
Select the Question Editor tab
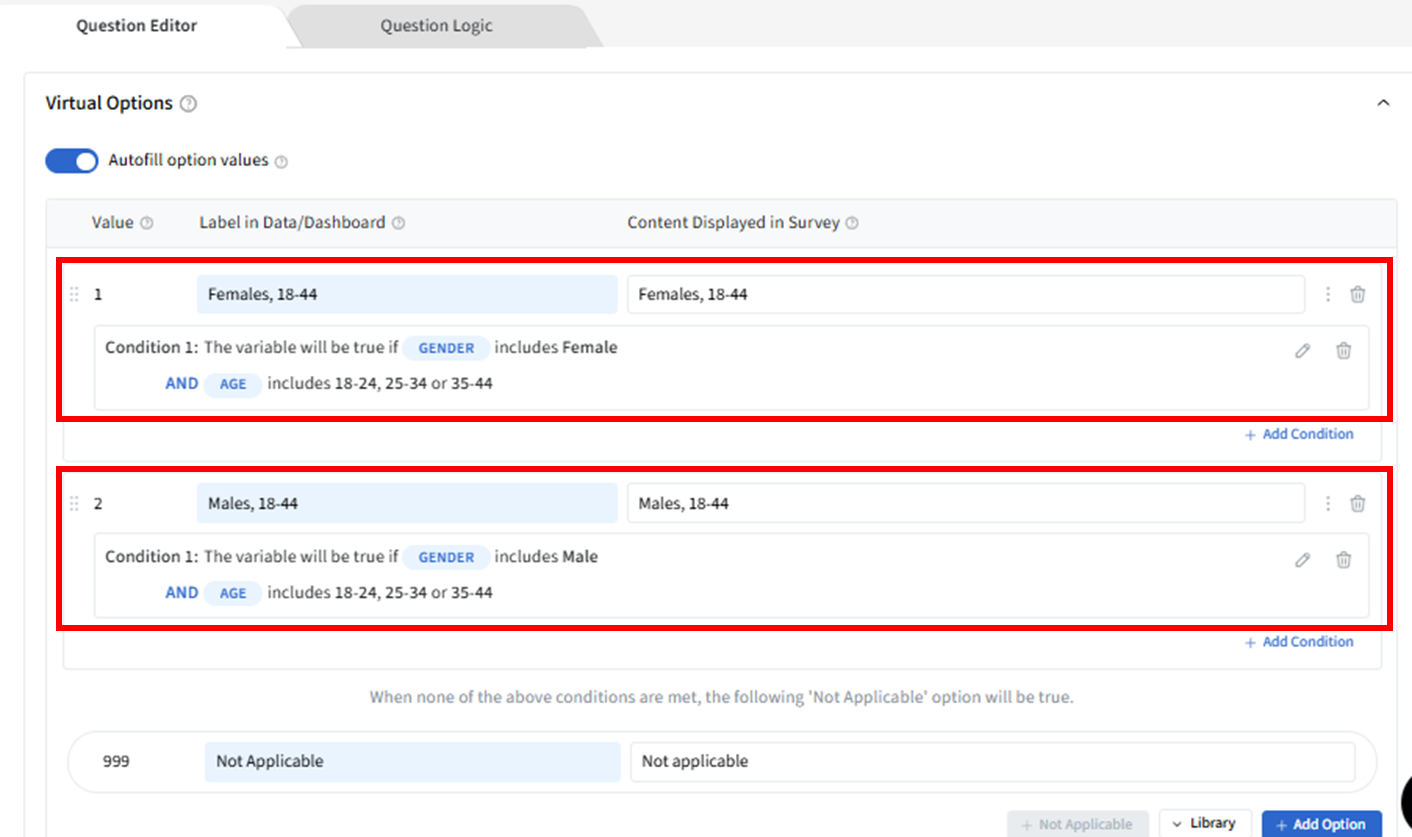coord(137,26)
